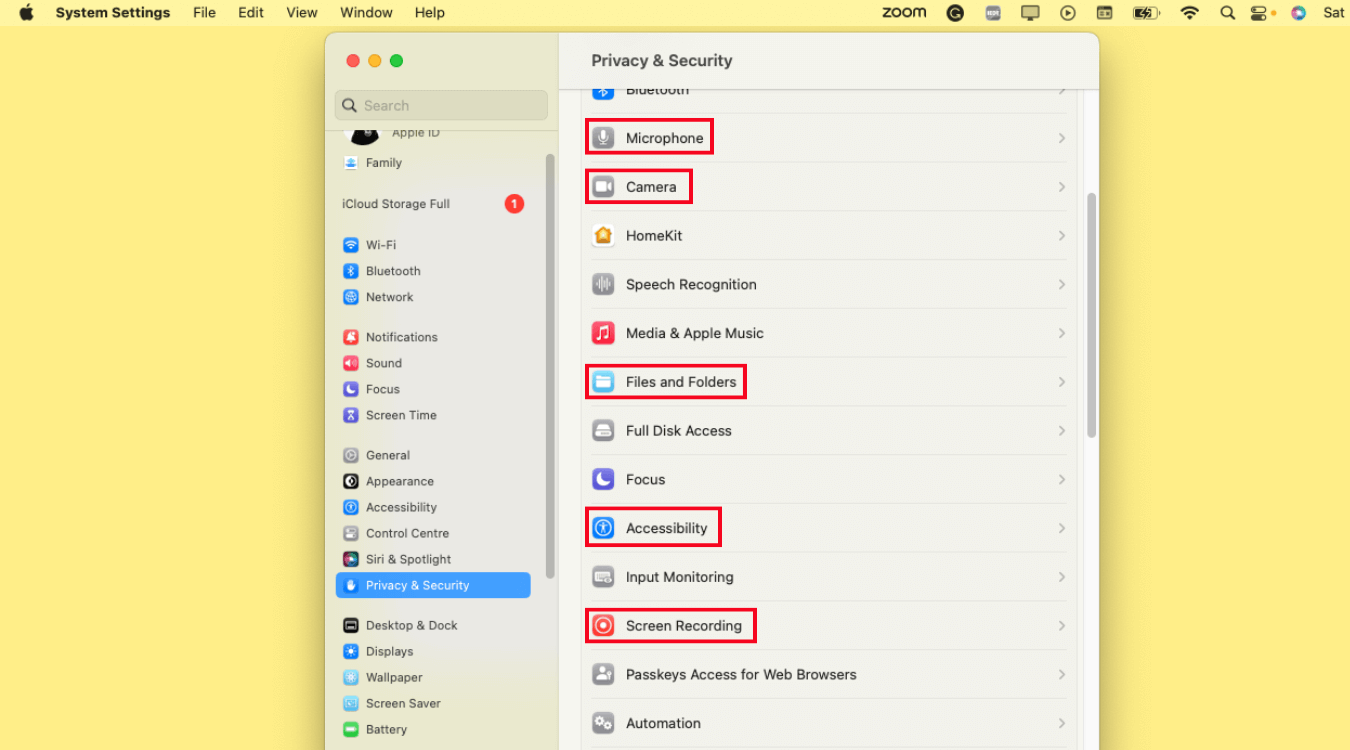Click the Apple logo in the menu bar
This screenshot has width=1350, height=750.
(27, 13)
